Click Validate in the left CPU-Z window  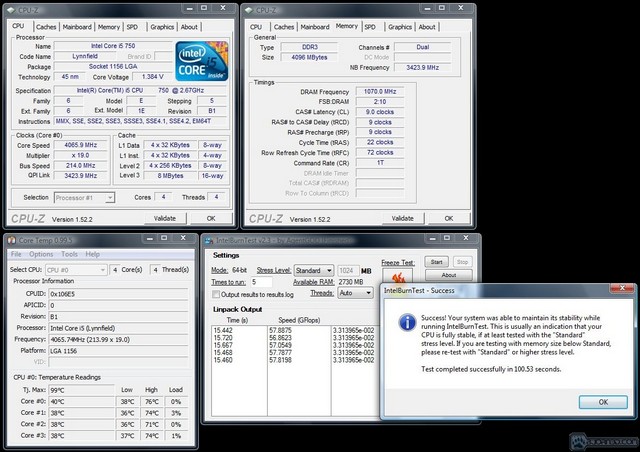(165, 218)
